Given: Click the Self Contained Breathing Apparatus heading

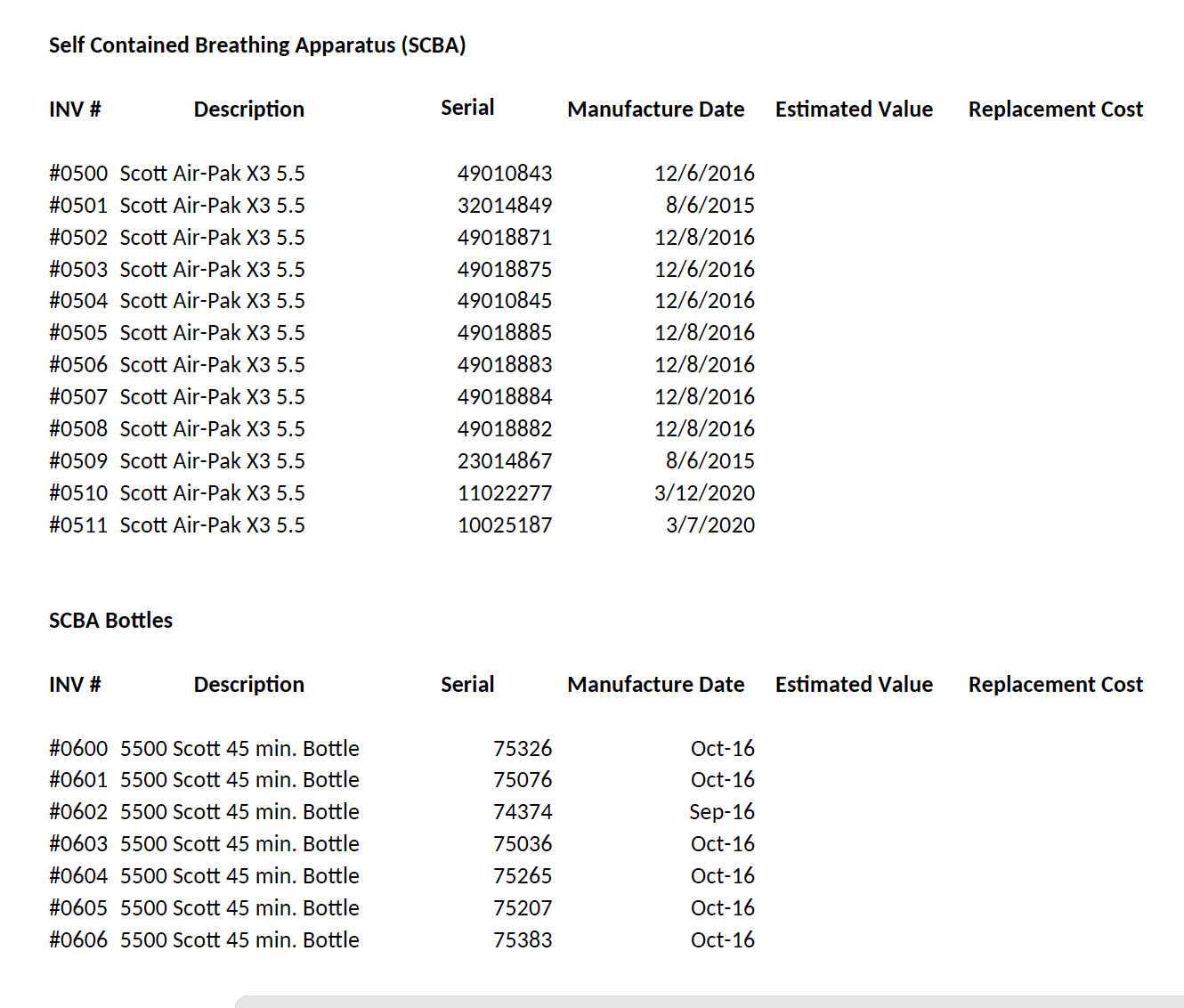Looking at the screenshot, I should 257,45.
